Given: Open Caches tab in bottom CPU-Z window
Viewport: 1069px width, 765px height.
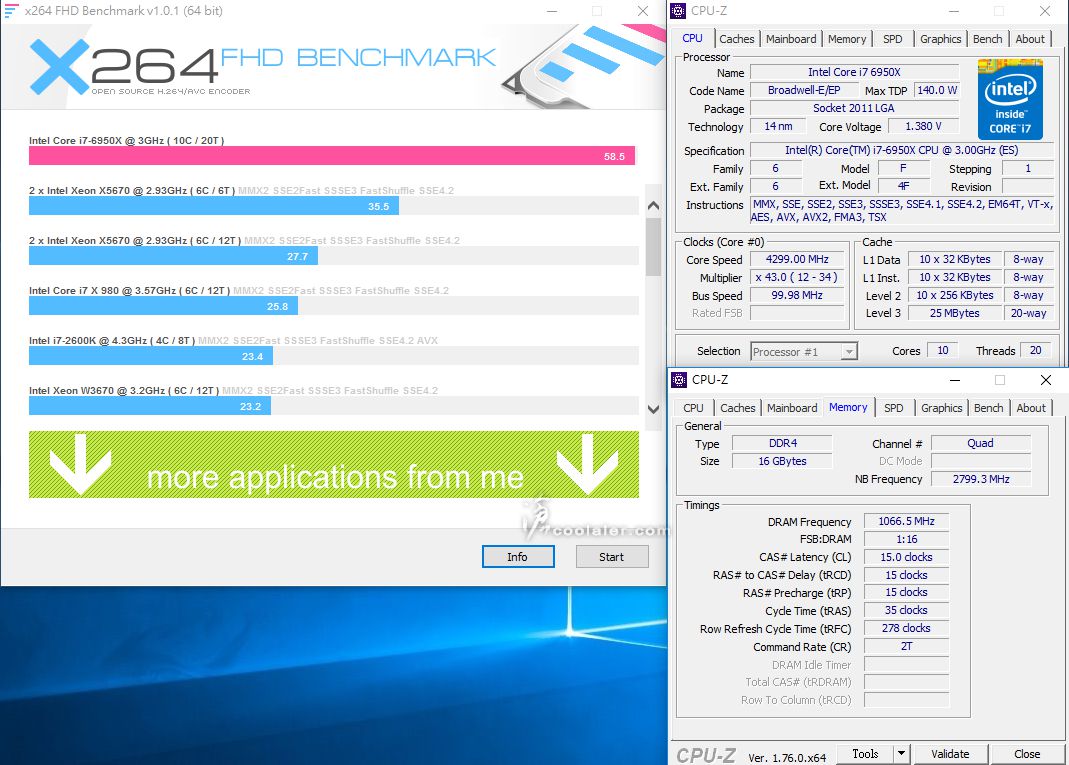Looking at the screenshot, I should click(x=738, y=408).
